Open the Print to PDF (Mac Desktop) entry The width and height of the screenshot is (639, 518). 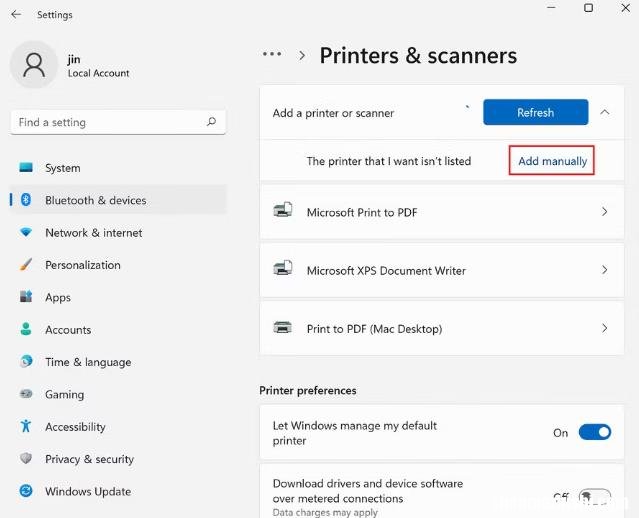click(441, 328)
